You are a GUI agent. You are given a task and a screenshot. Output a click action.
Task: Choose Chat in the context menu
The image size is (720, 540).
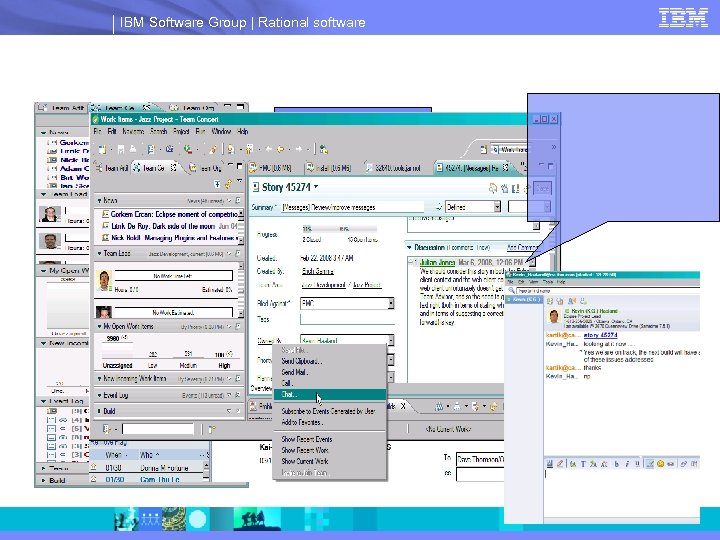330,394
